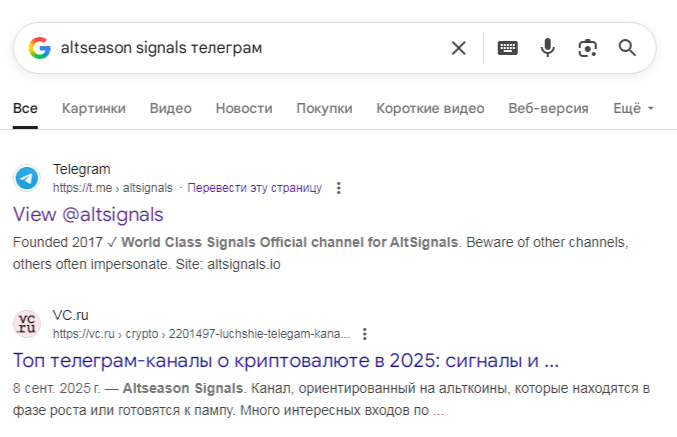
Task: Open the Веб-версия tab
Action: pos(548,108)
